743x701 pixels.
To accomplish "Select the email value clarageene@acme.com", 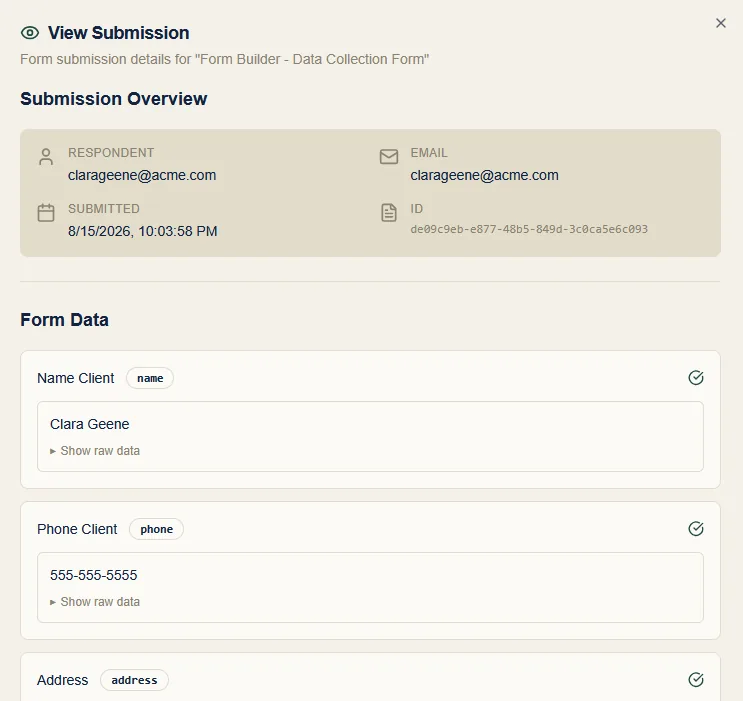I will [x=484, y=175].
